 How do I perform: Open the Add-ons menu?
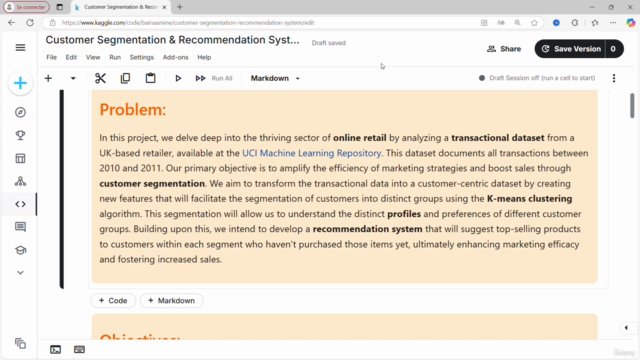(x=176, y=57)
